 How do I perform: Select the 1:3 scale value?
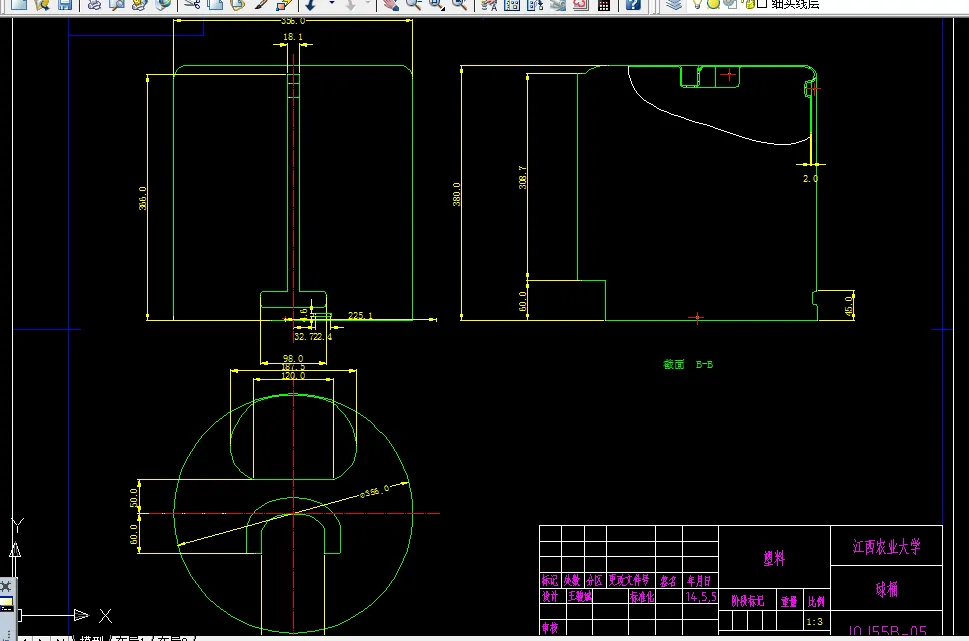pyautogui.click(x=815, y=622)
